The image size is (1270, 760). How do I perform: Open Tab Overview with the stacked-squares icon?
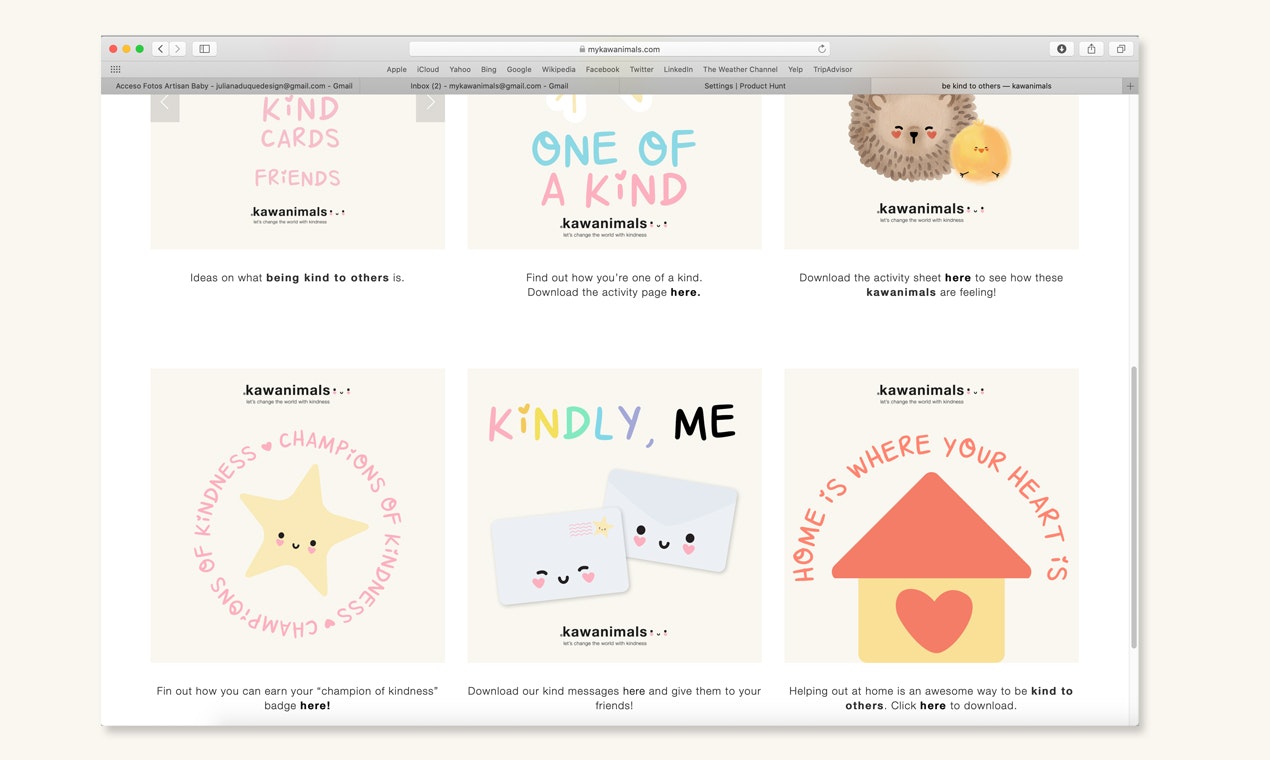(x=1119, y=48)
